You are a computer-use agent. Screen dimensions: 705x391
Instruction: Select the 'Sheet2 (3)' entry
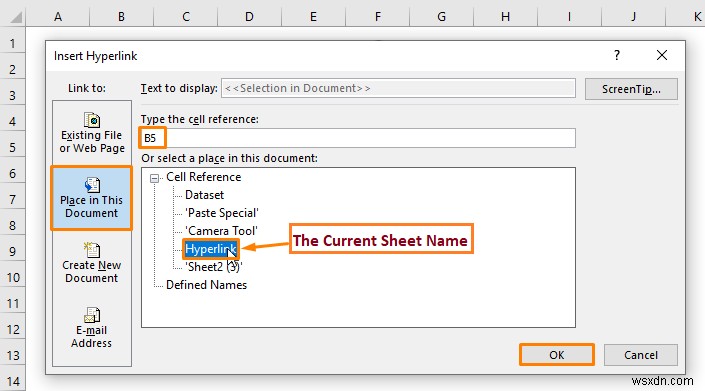(214, 267)
